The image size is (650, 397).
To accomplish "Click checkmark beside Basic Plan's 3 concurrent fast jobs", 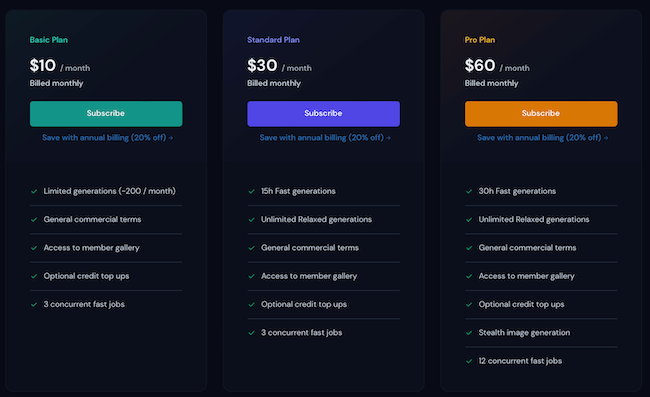I will tap(34, 305).
